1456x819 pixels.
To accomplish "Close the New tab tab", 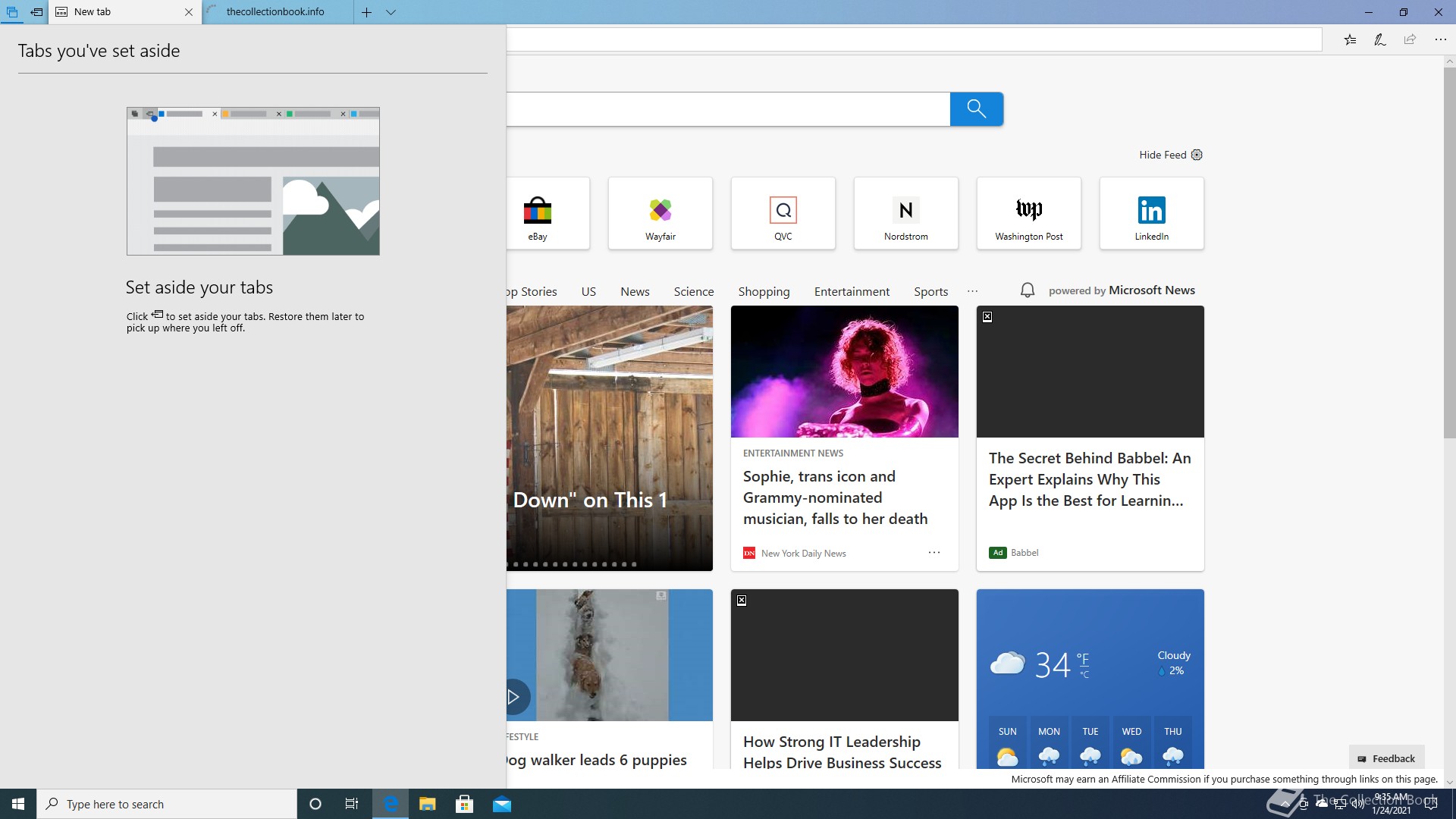I will (x=189, y=12).
